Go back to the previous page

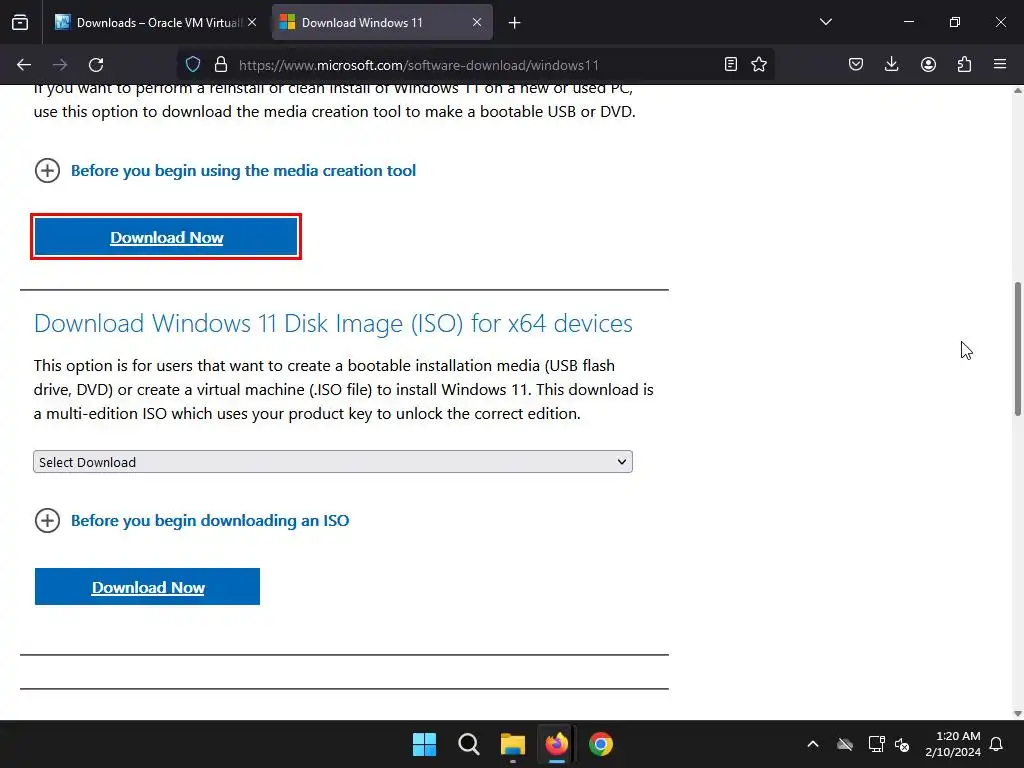point(24,65)
